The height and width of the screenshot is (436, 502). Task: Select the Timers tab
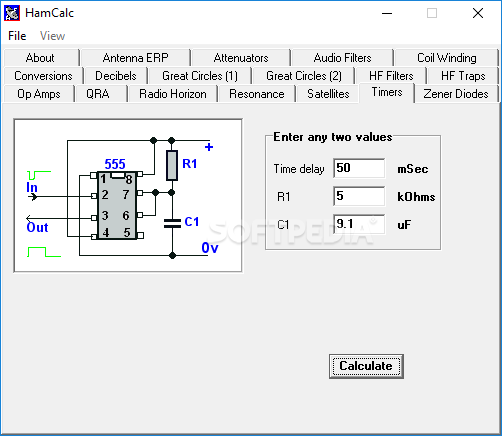click(x=387, y=92)
